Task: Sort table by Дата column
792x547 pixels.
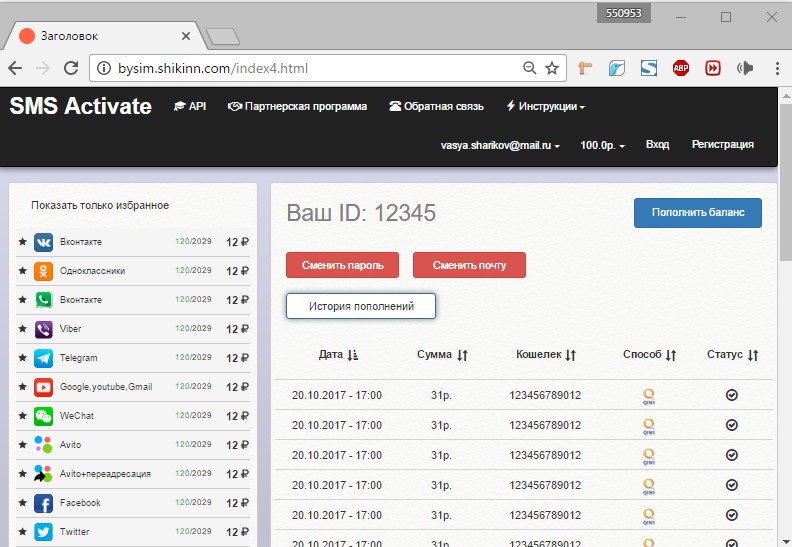Action: pos(338,355)
